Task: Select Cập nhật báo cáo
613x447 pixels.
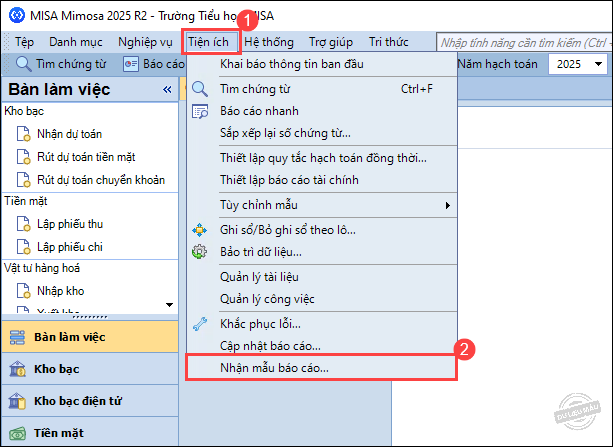Action: coord(322,346)
